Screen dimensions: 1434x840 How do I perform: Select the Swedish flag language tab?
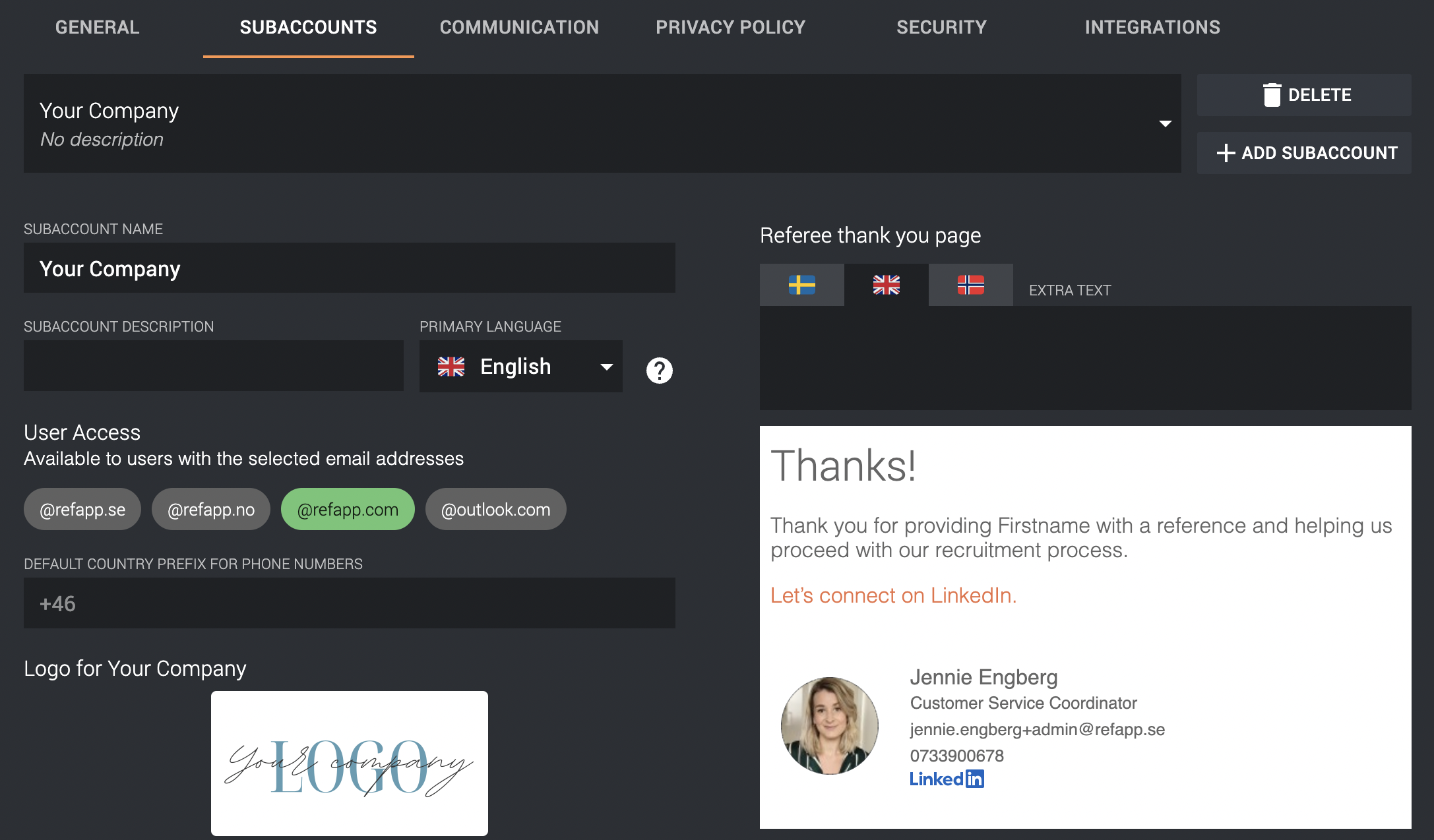coord(801,285)
